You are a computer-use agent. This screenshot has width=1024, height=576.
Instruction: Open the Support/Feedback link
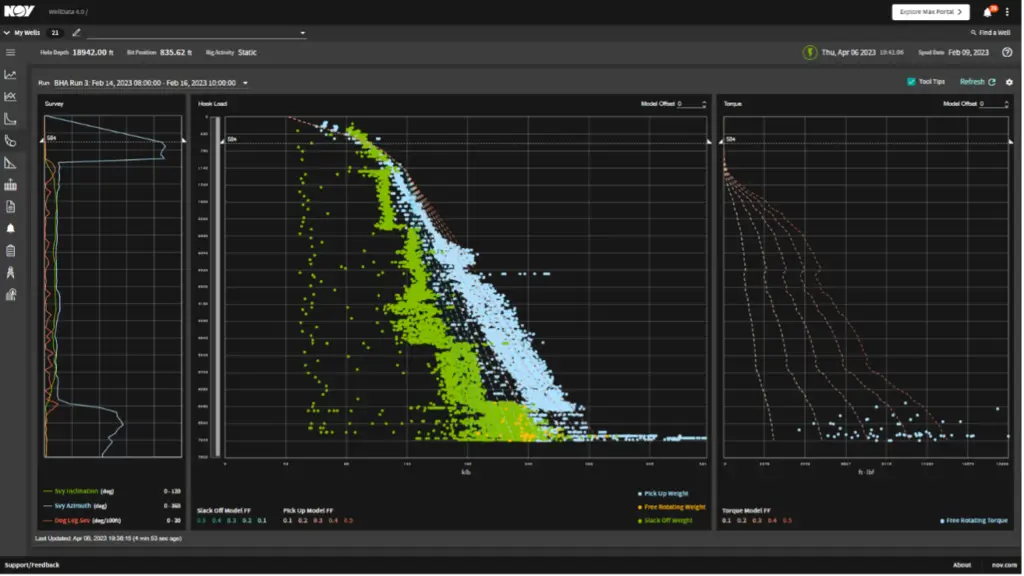click(32, 566)
